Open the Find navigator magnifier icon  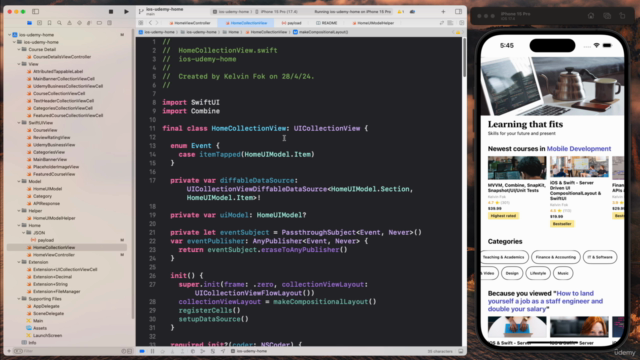[x=59, y=23]
